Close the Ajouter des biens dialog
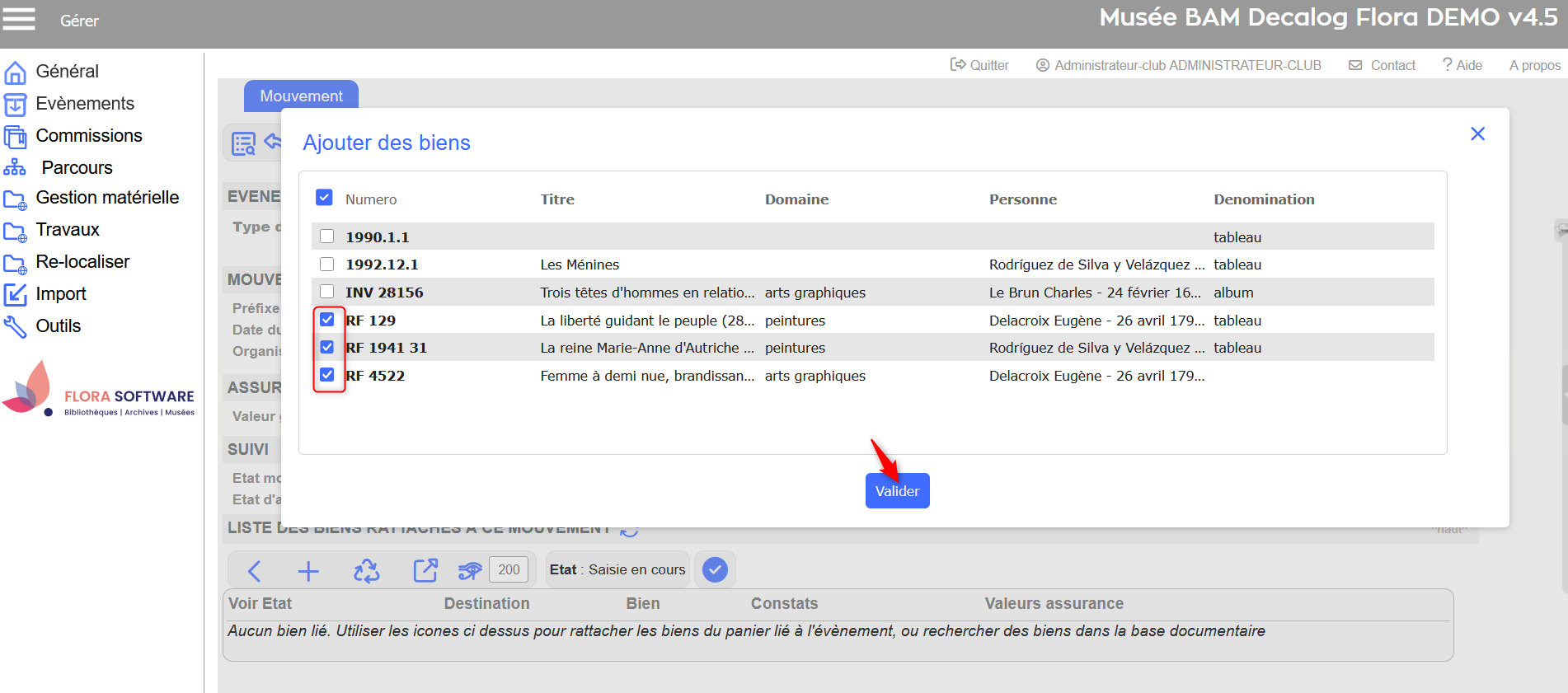This screenshot has height=693, width=1568. (1477, 133)
